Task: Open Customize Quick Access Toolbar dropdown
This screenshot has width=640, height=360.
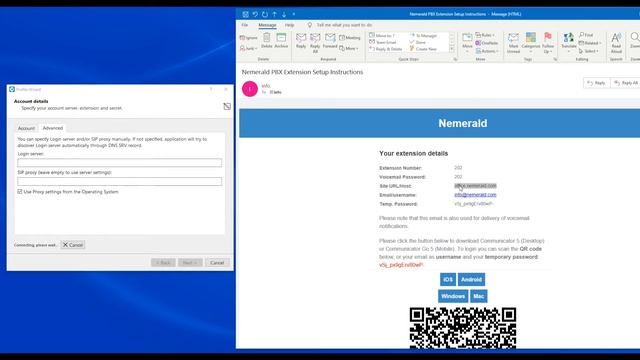Action: [x=294, y=14]
